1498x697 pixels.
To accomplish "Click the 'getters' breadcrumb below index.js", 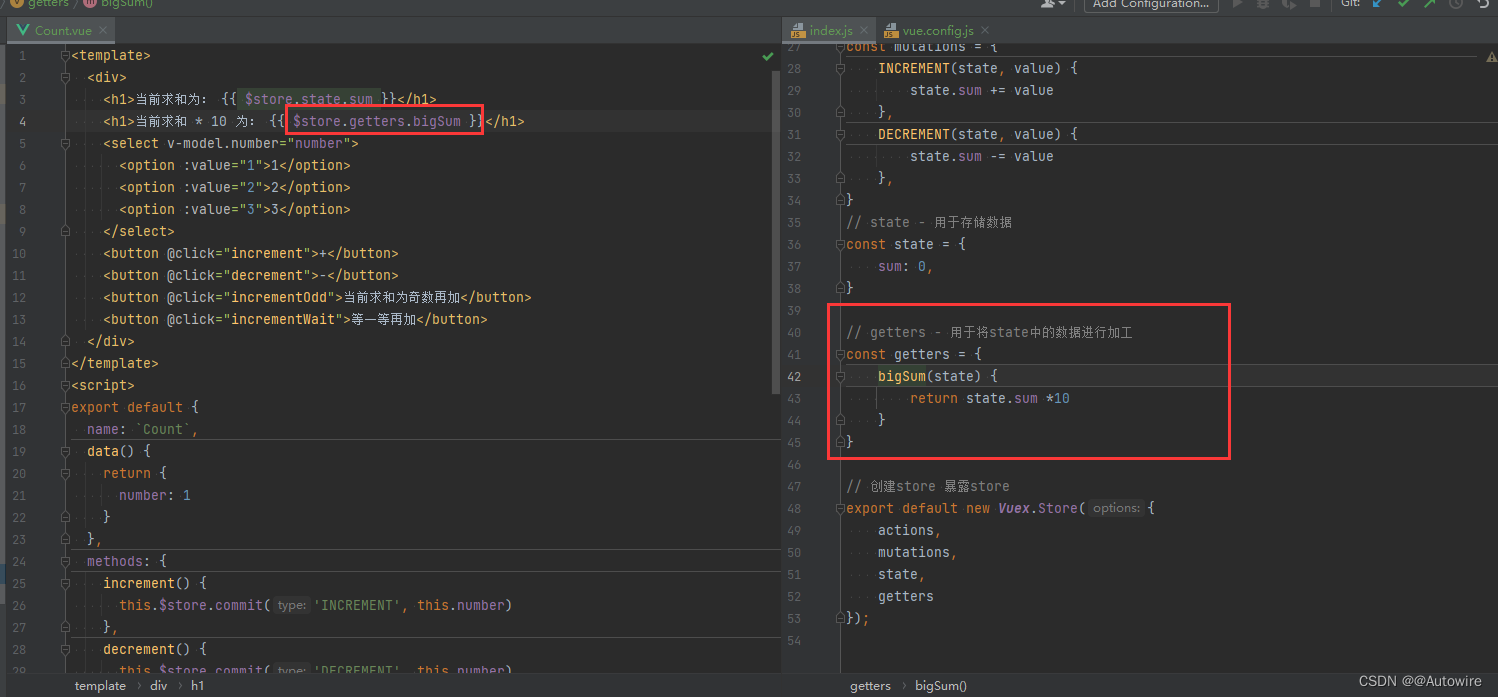I will [x=871, y=686].
